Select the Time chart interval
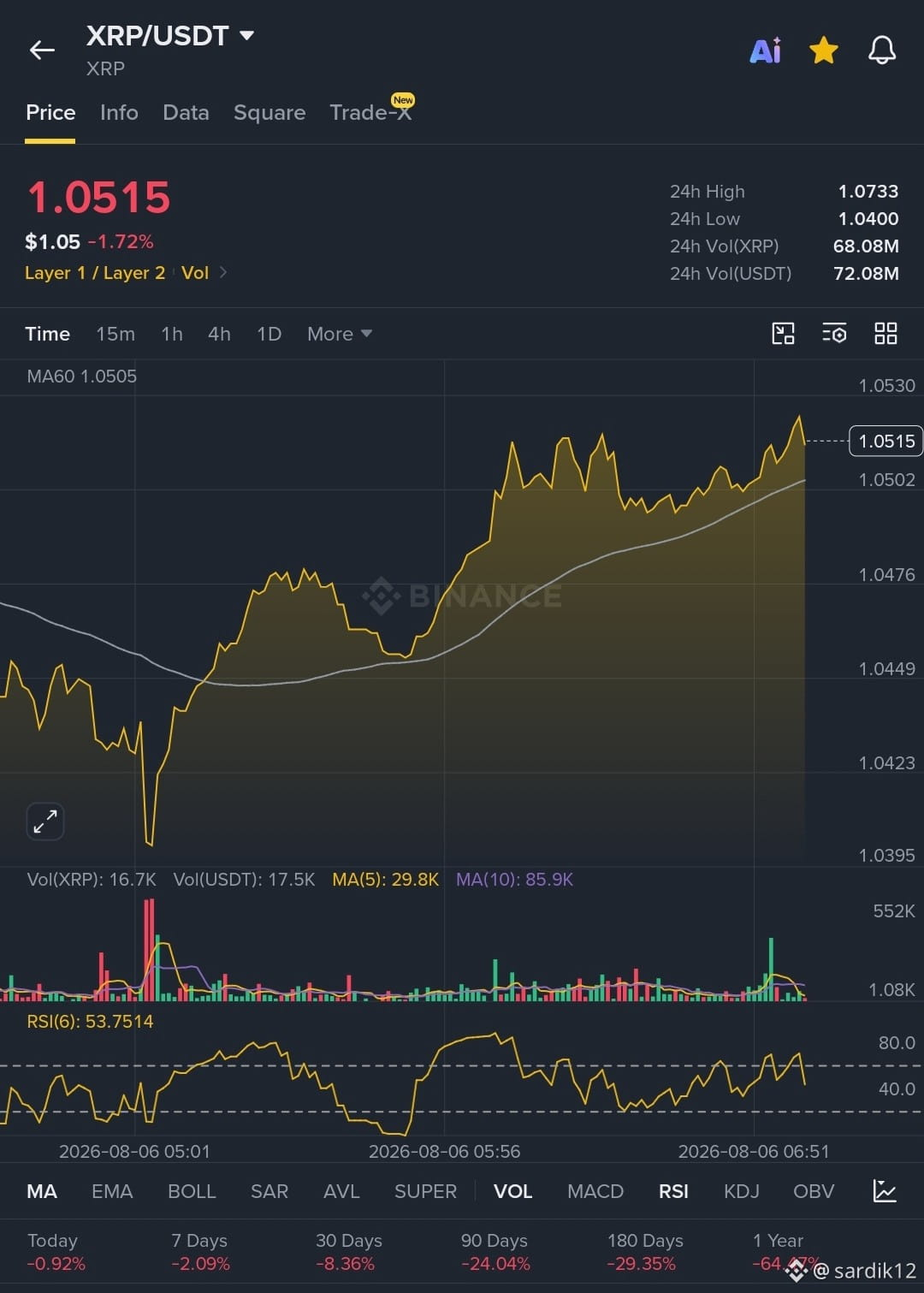The image size is (924, 1293). (47, 334)
